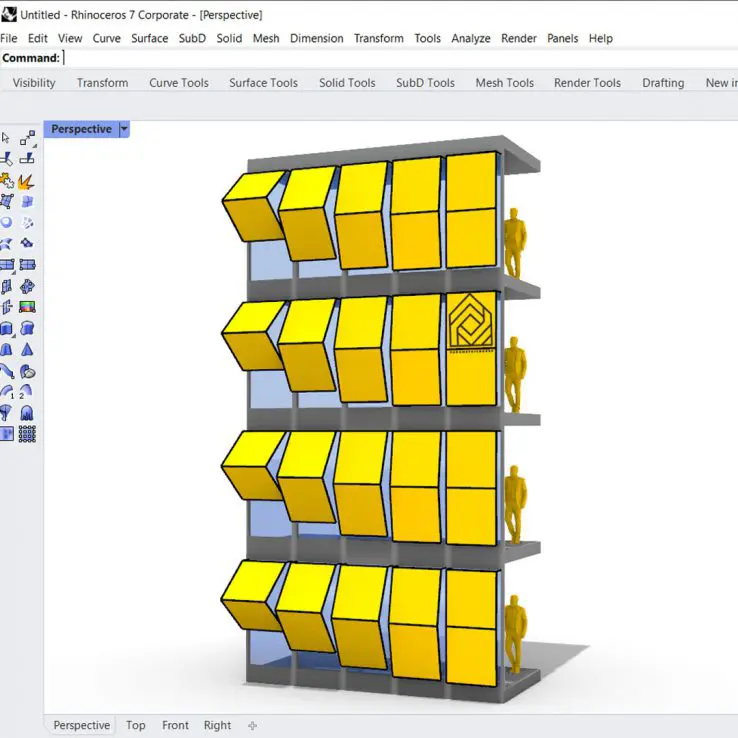
Task: Switch to the Right viewport tab
Action: tap(217, 726)
